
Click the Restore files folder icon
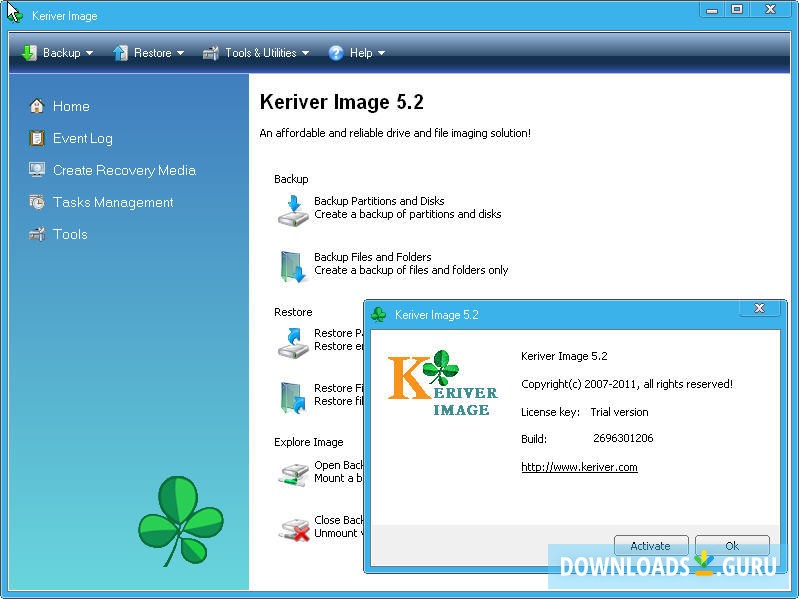pos(293,397)
